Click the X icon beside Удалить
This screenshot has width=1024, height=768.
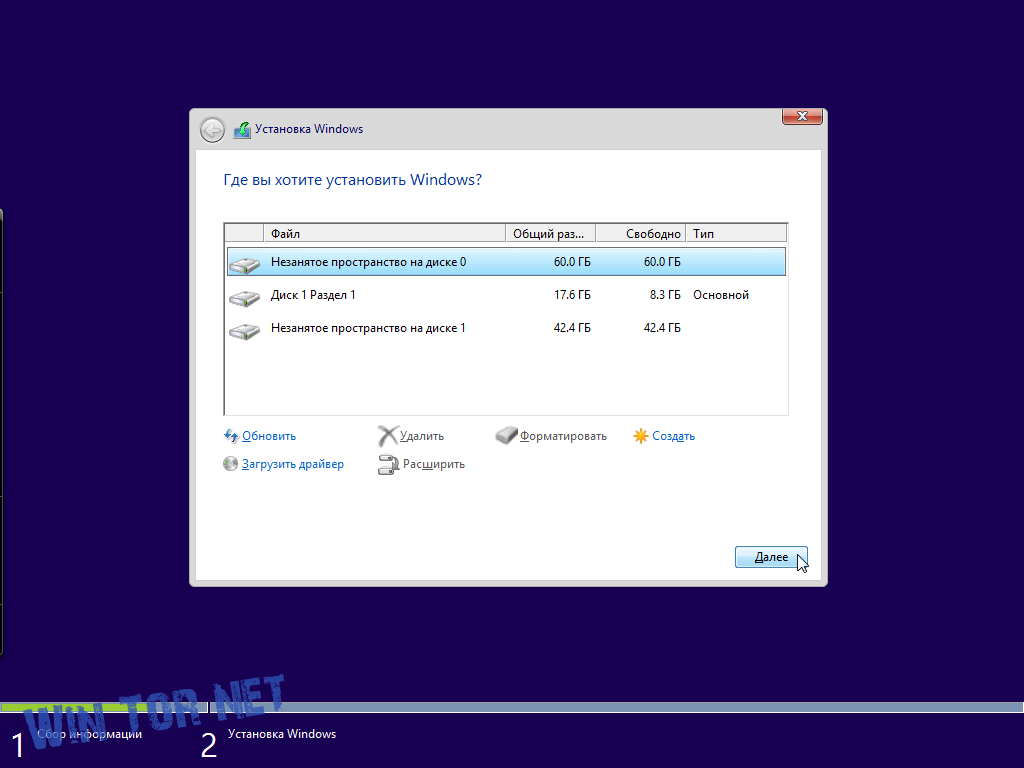point(387,436)
